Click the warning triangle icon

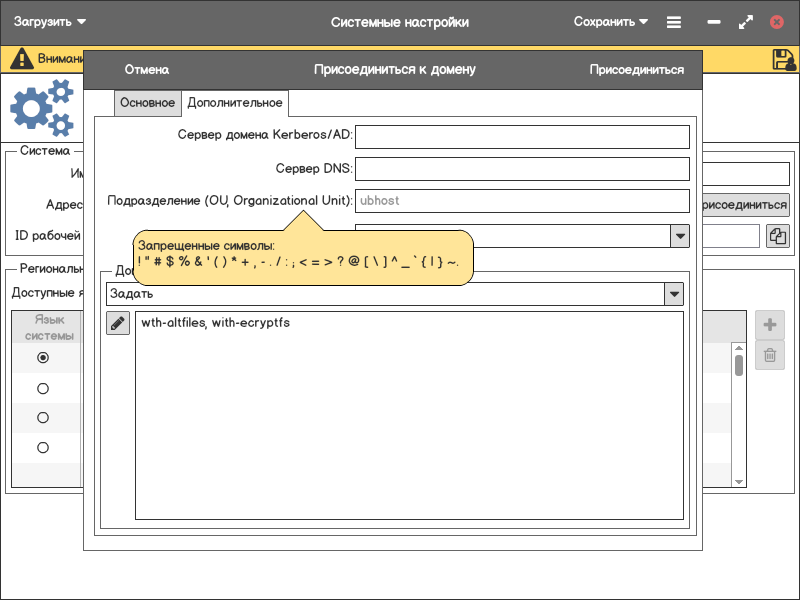point(21,59)
